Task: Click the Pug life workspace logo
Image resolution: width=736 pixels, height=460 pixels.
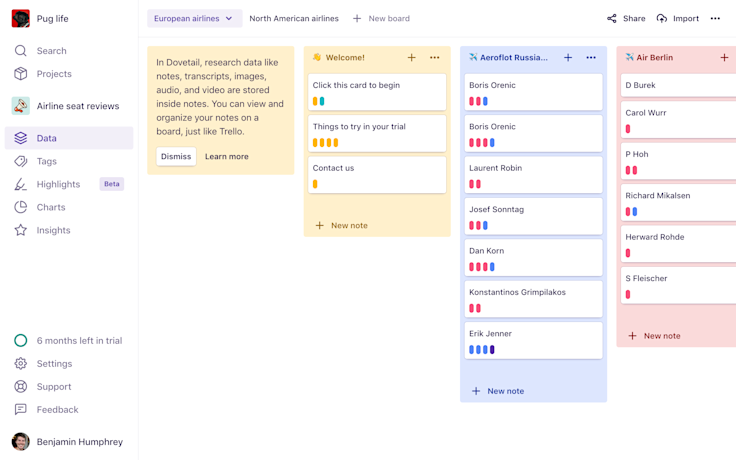Action: coord(21,18)
